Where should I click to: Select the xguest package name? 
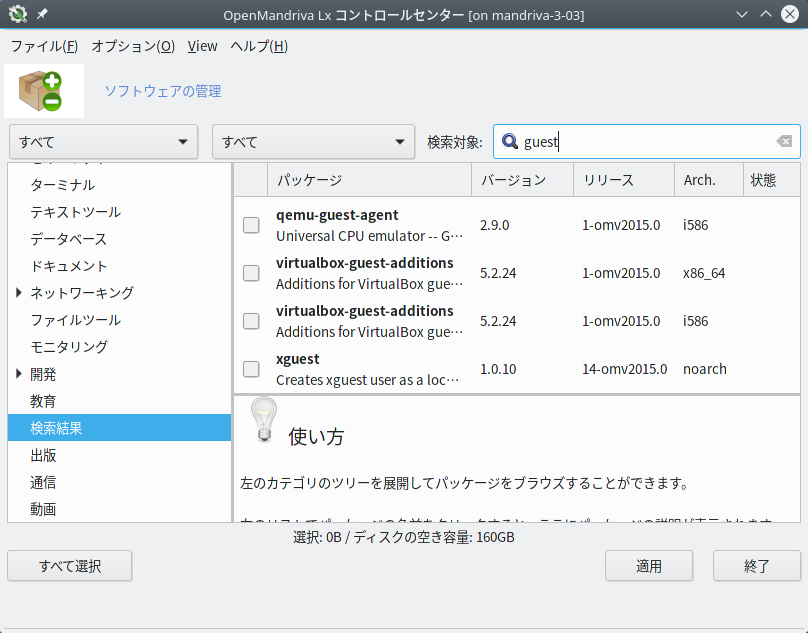pyautogui.click(x=297, y=359)
